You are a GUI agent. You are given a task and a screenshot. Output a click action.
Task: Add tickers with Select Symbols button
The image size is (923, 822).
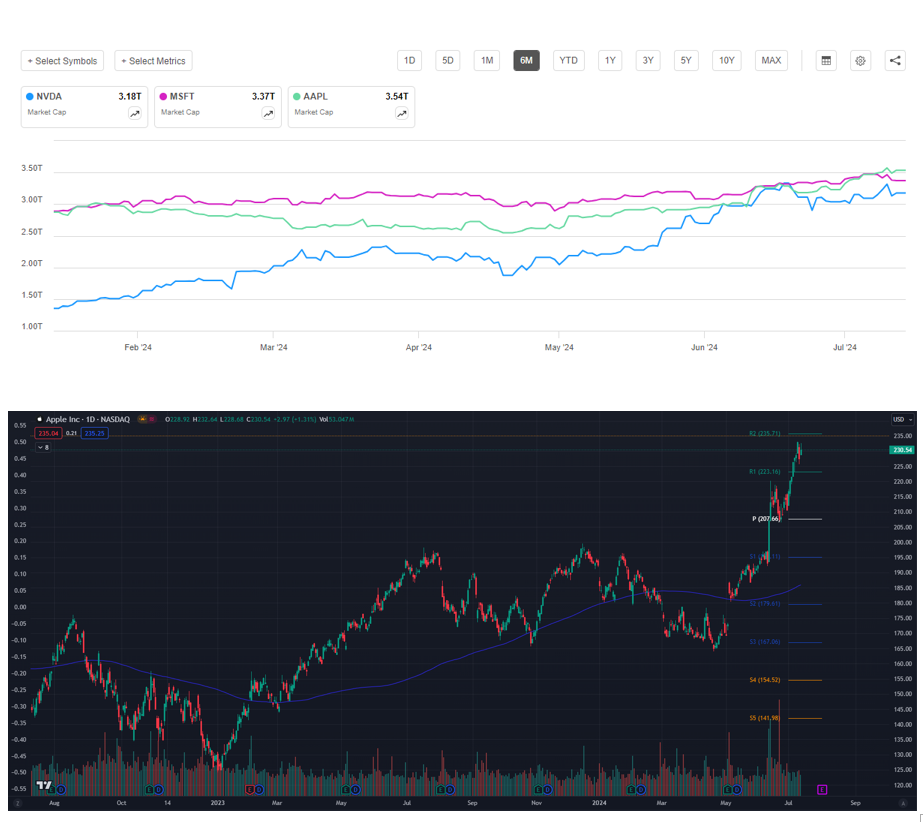pyautogui.click(x=62, y=61)
